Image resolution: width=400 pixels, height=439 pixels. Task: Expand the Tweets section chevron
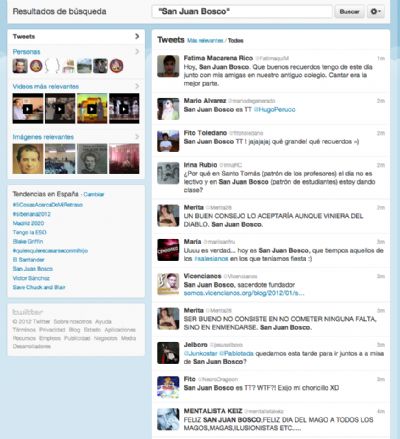tap(137, 36)
